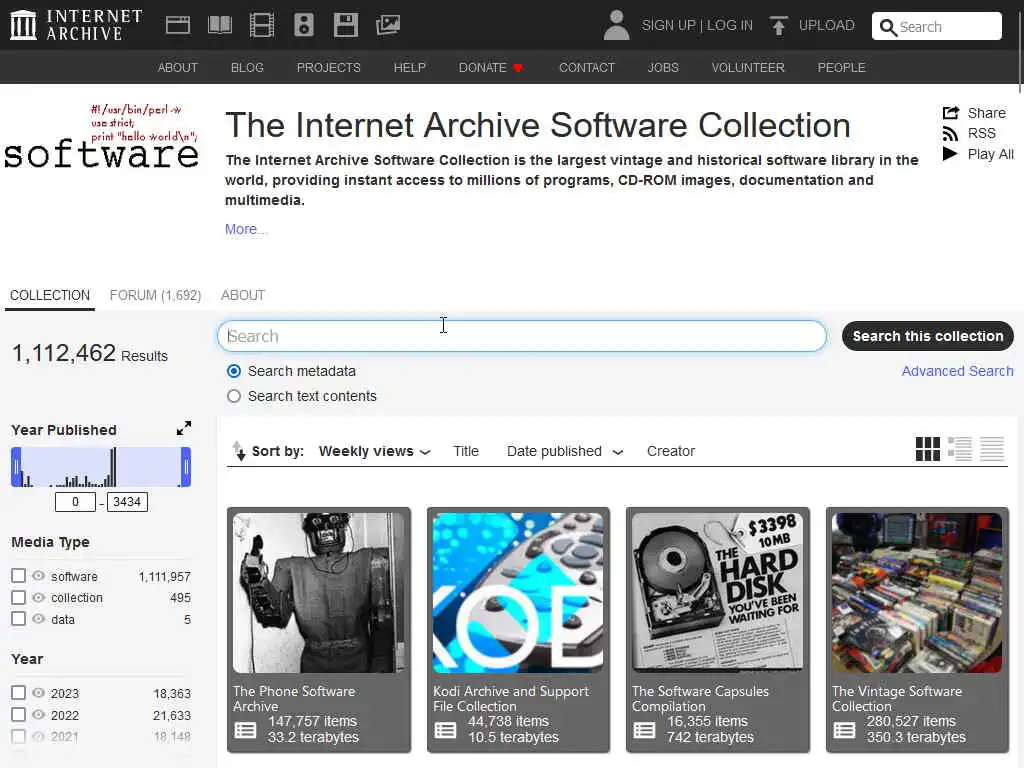Hide 2023 results via eye icon
The width and height of the screenshot is (1024, 768).
[39, 692]
